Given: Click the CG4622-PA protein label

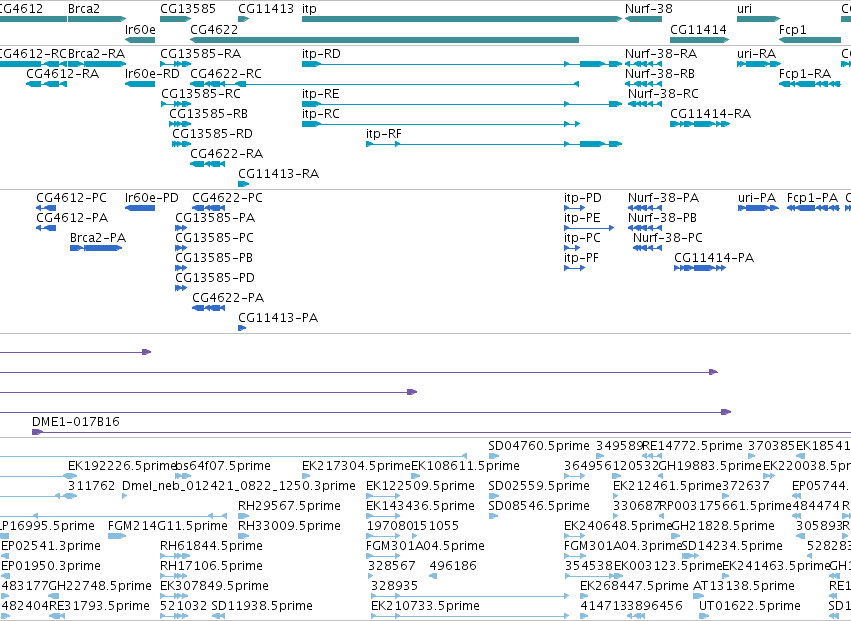Looking at the screenshot, I should pyautogui.click(x=228, y=297).
